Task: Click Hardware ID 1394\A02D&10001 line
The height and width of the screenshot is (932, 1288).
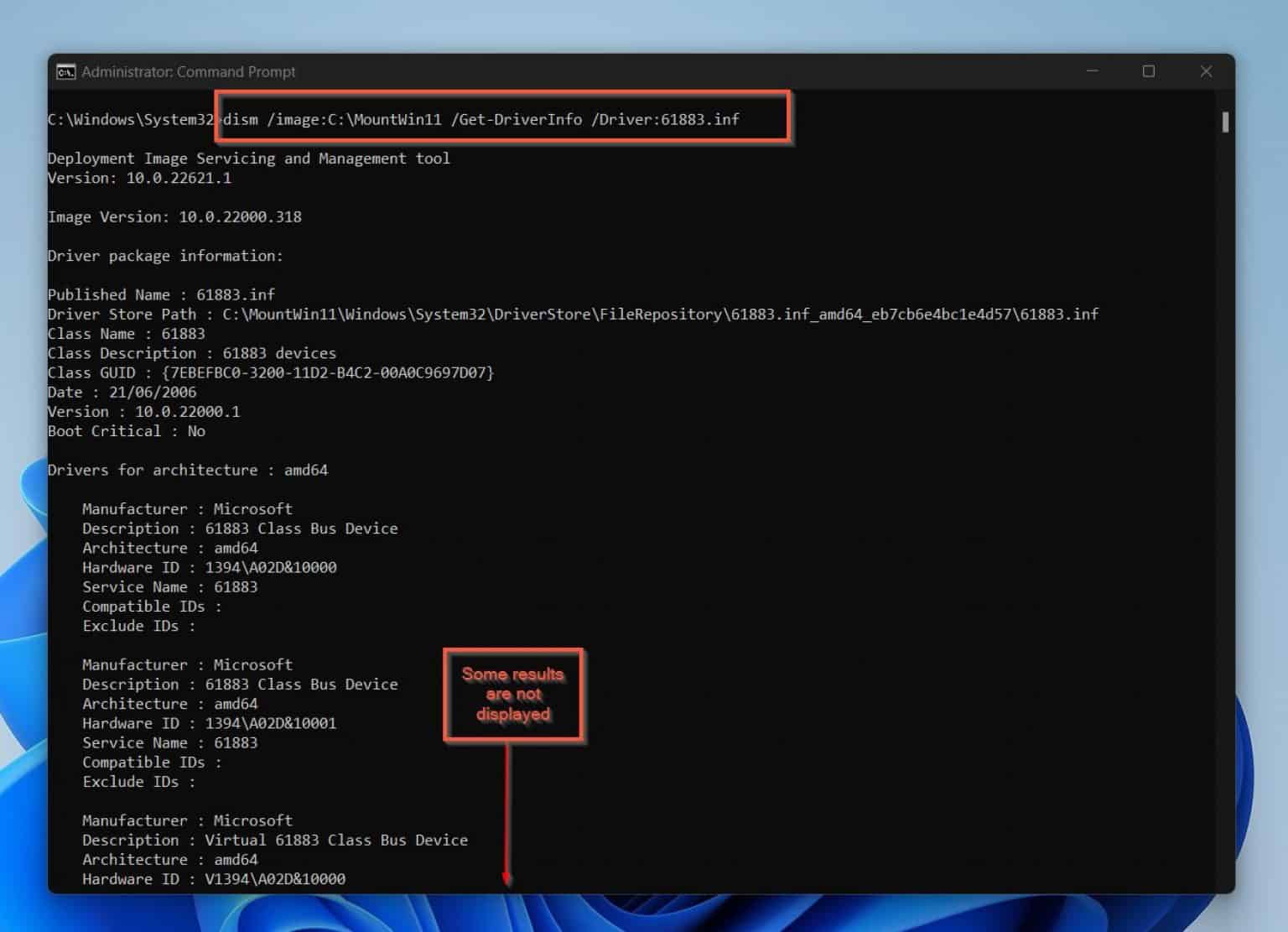Action: (209, 723)
